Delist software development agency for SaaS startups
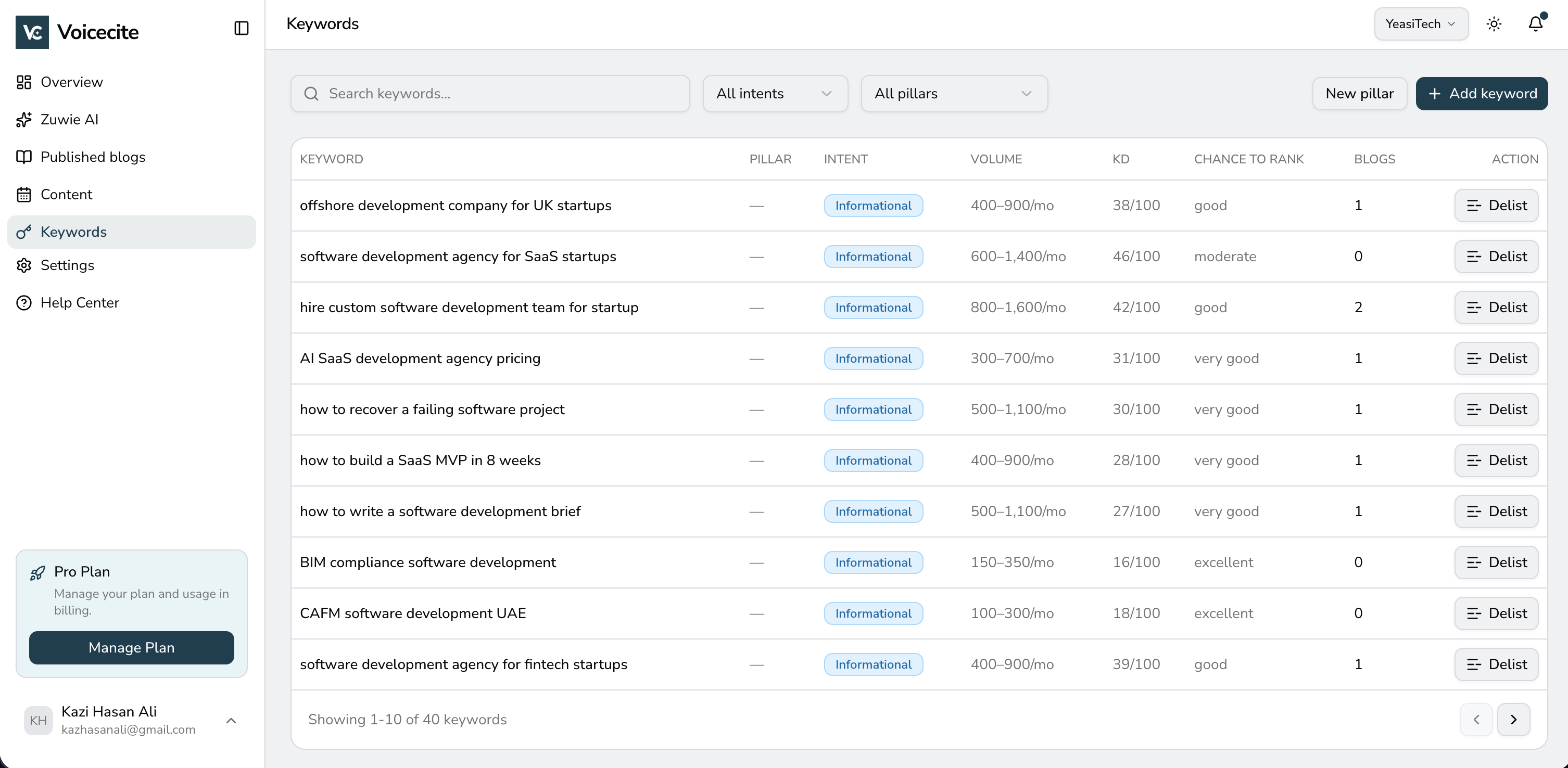 point(1496,257)
